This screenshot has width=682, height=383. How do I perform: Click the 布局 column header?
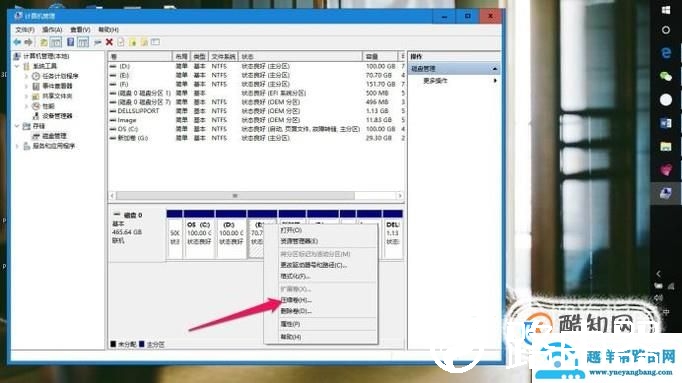(181, 57)
